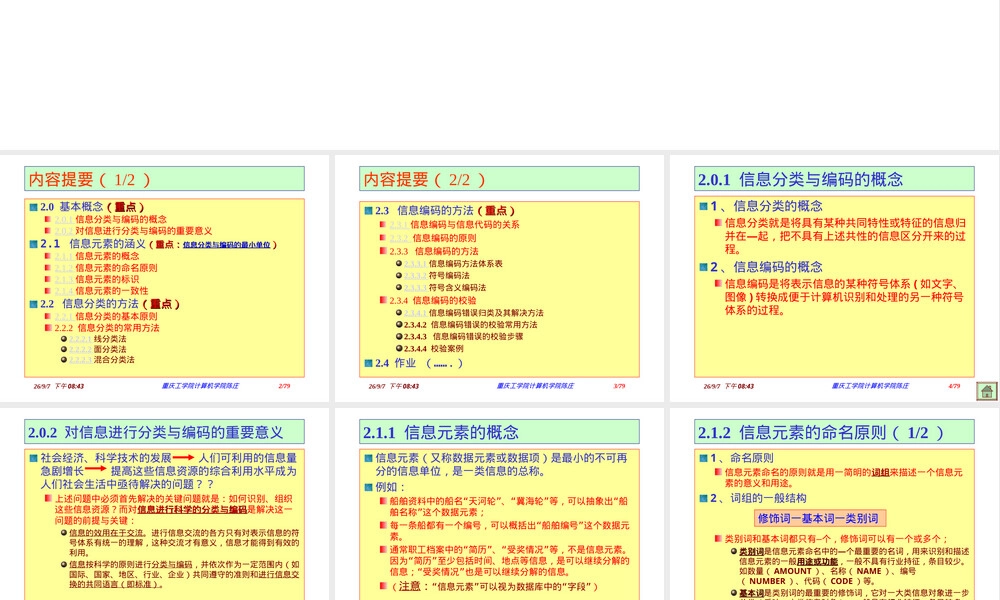Click the 2.2 信息分类的方法 heading

coord(110,304)
